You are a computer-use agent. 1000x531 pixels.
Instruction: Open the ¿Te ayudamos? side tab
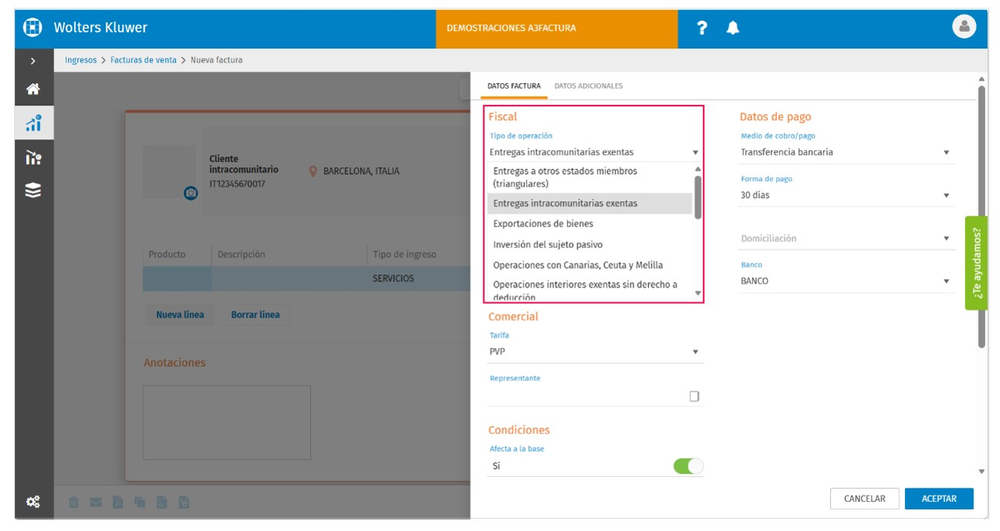coord(976,263)
